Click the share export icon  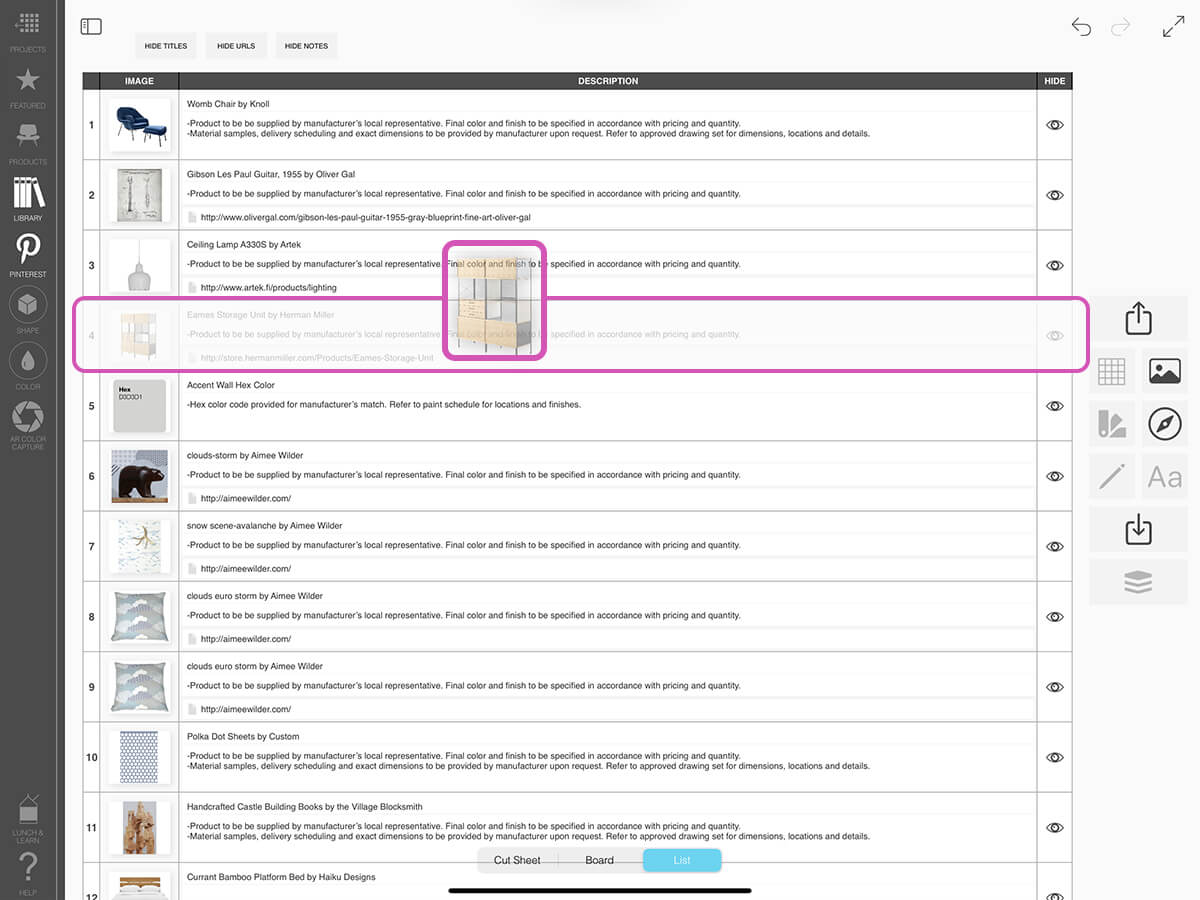(1138, 319)
